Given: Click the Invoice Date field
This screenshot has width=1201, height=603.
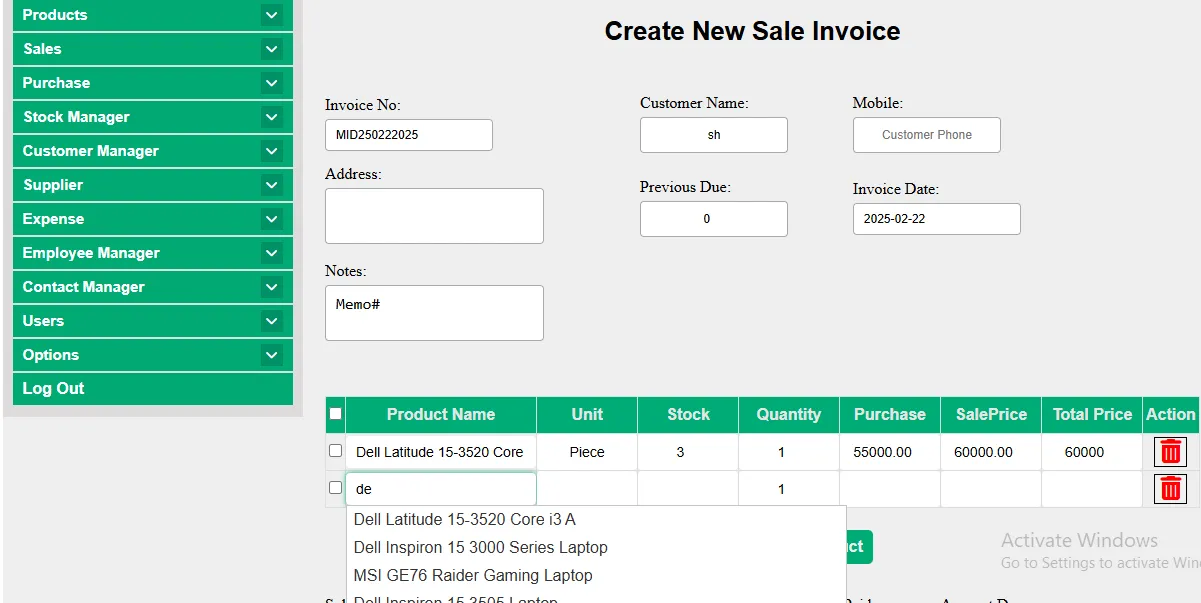Looking at the screenshot, I should click(x=936, y=219).
